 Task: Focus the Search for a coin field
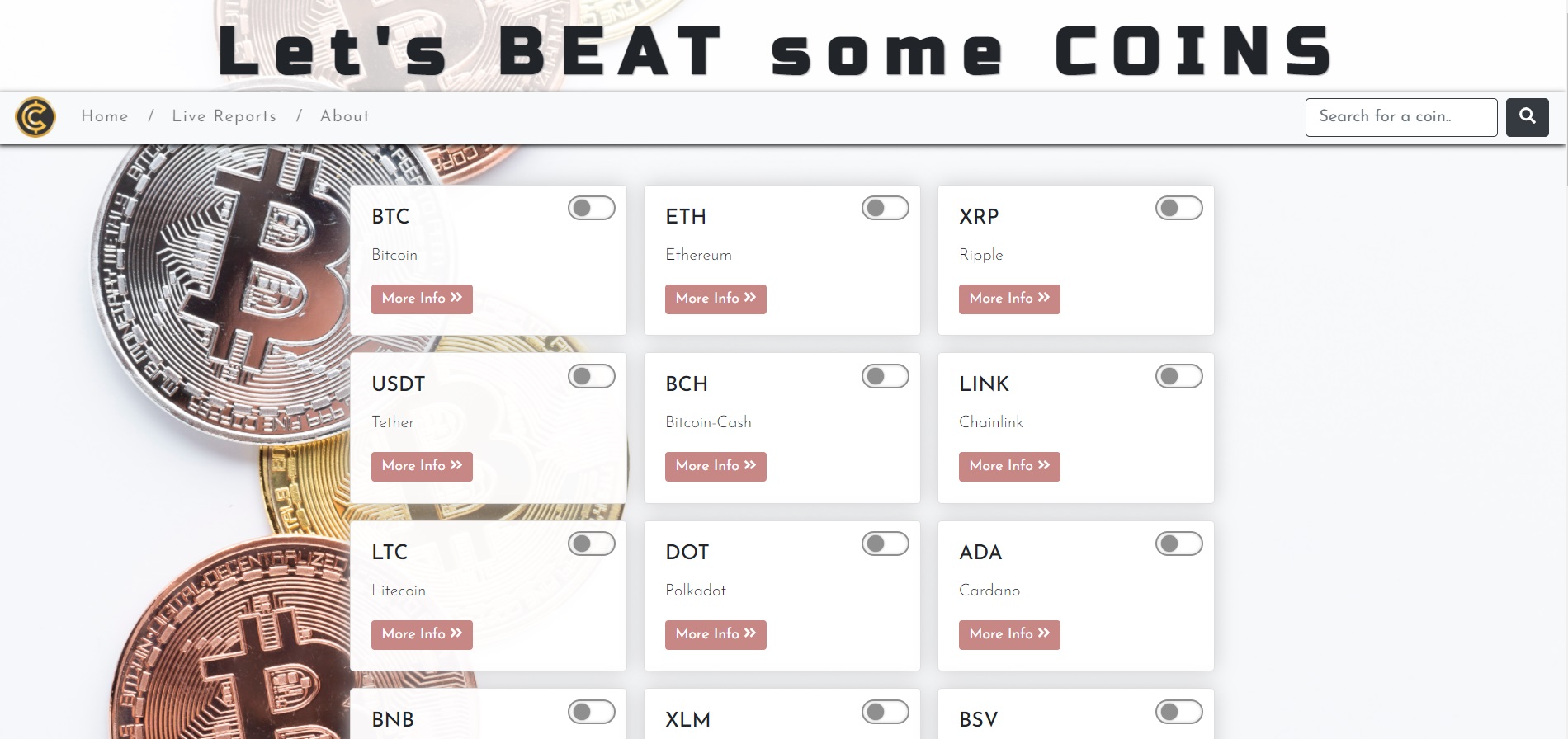(x=1400, y=117)
